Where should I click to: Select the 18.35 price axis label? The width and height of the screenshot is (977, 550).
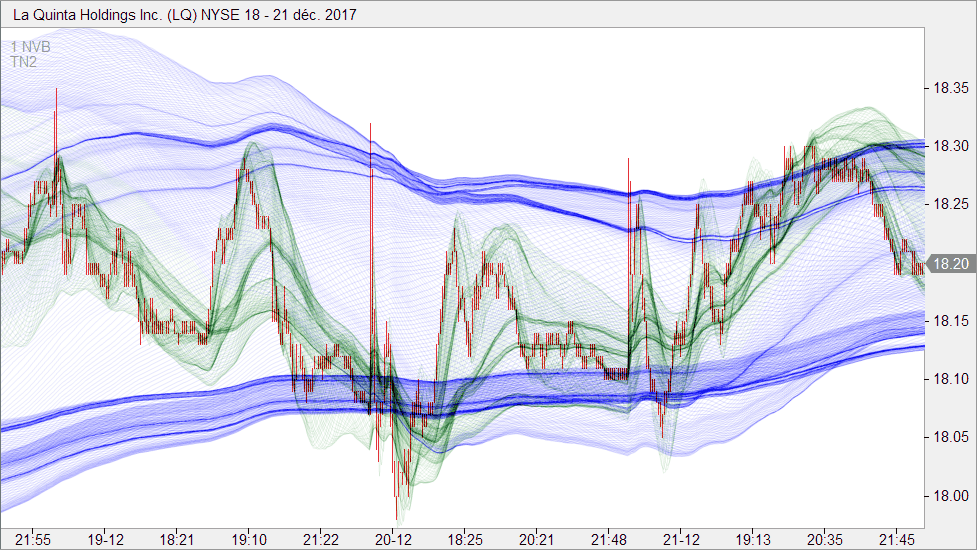(951, 88)
